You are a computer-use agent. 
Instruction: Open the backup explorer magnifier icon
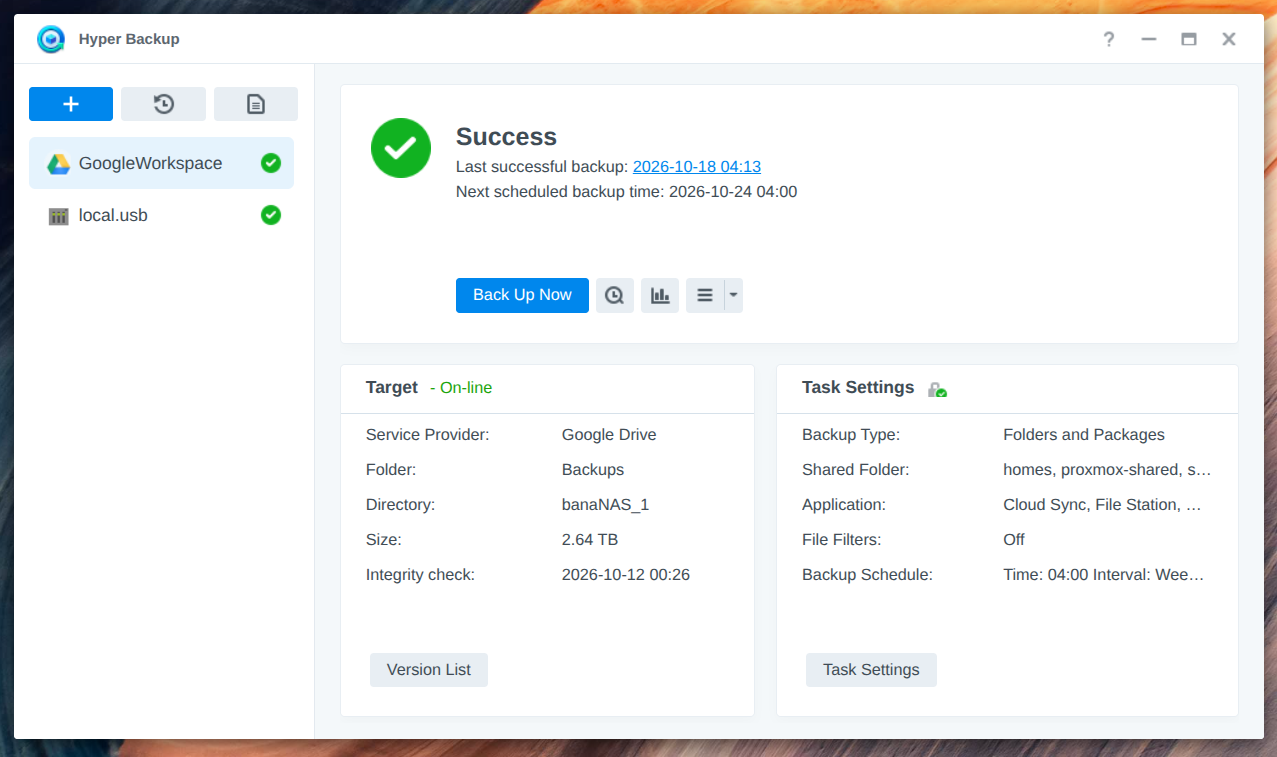pyautogui.click(x=615, y=295)
